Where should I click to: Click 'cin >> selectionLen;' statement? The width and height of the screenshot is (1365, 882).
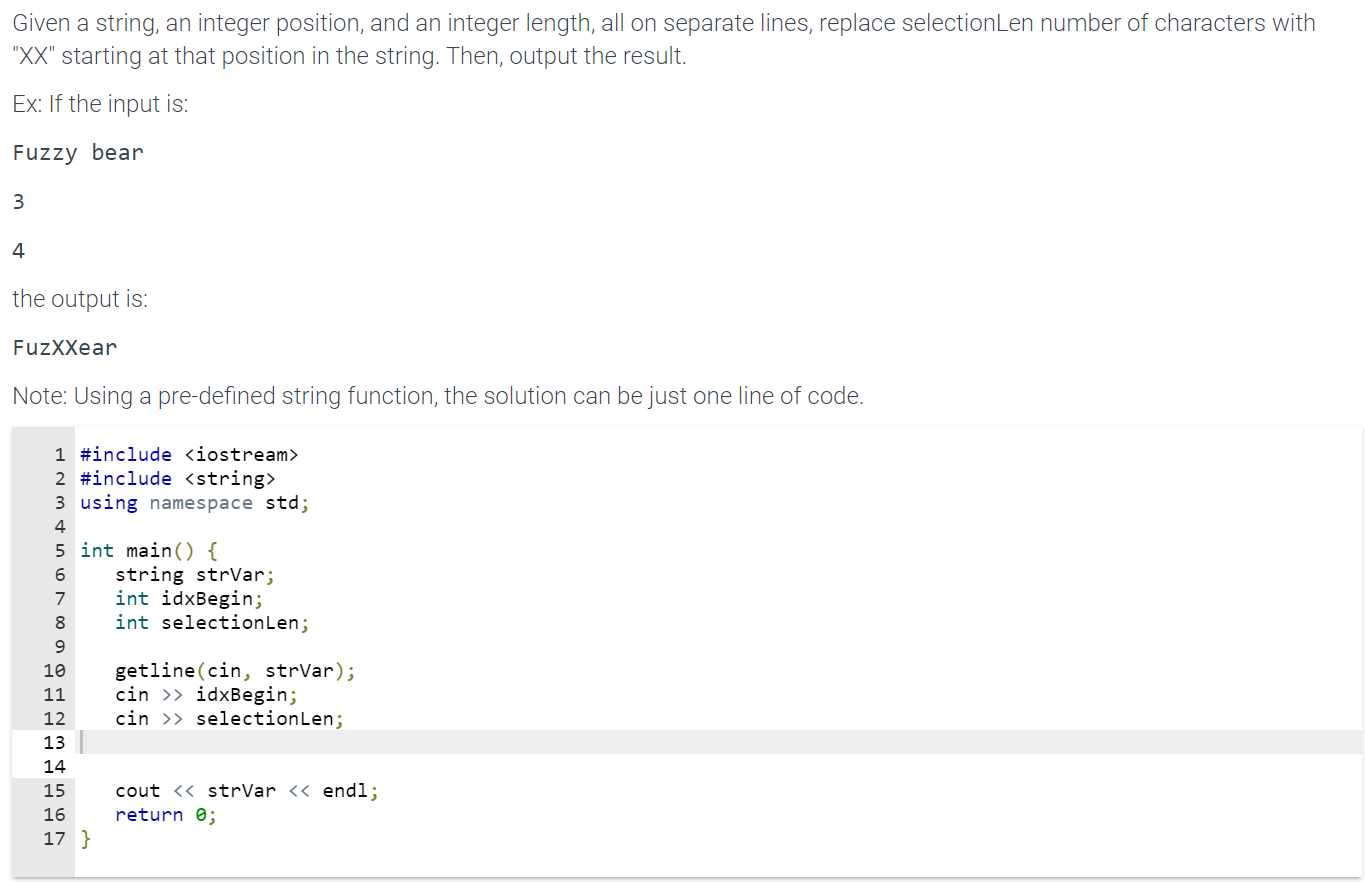pos(229,718)
